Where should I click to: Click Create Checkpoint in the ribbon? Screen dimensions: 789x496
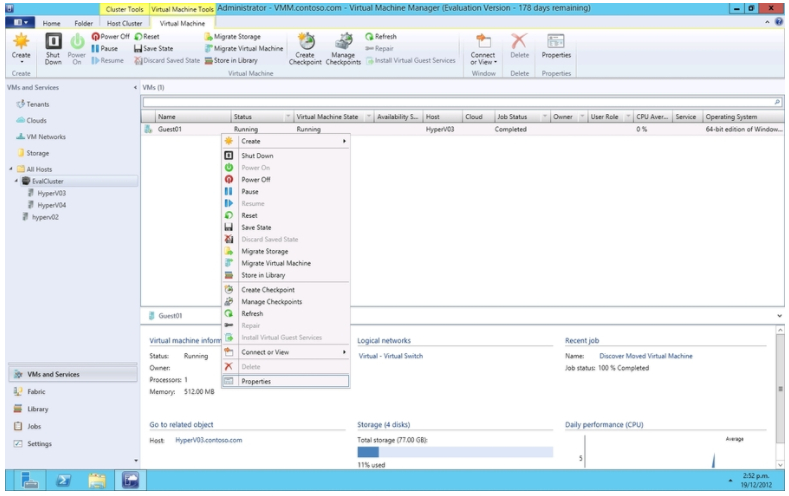click(305, 49)
